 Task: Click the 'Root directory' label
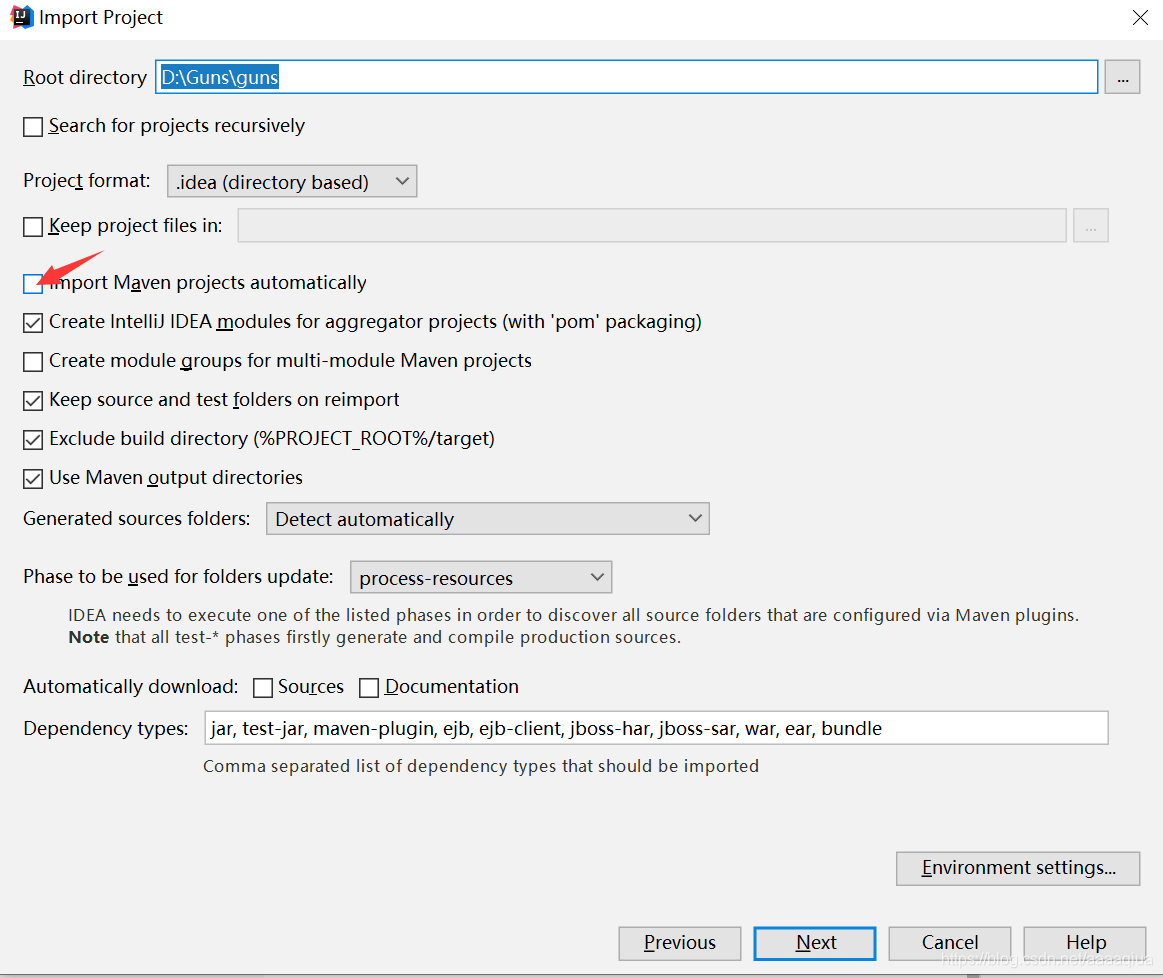point(85,77)
